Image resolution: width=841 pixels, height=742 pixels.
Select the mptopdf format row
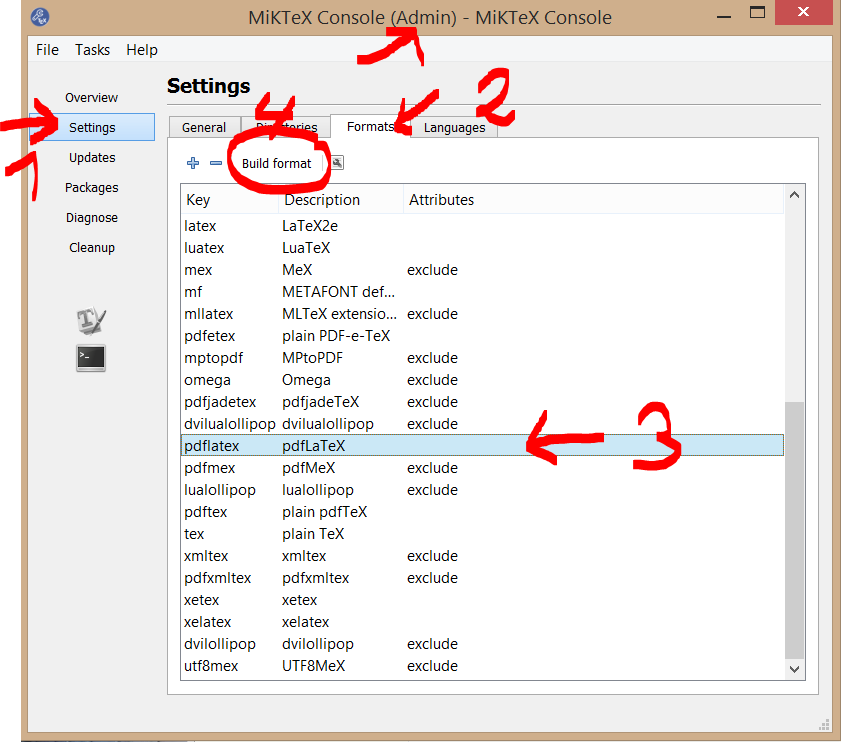482,358
